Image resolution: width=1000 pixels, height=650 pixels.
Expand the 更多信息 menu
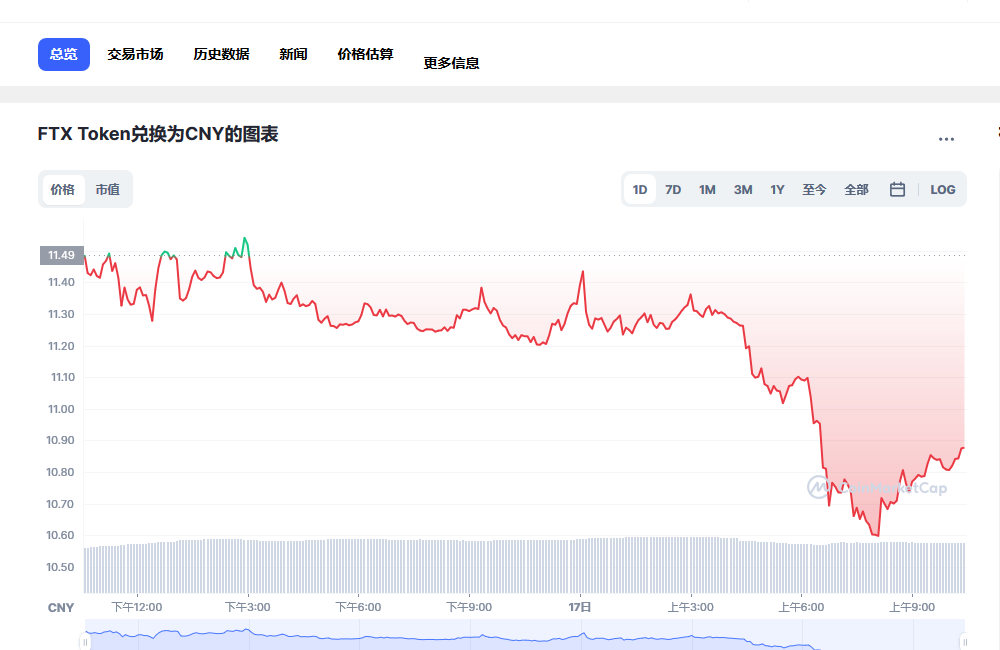coord(452,63)
